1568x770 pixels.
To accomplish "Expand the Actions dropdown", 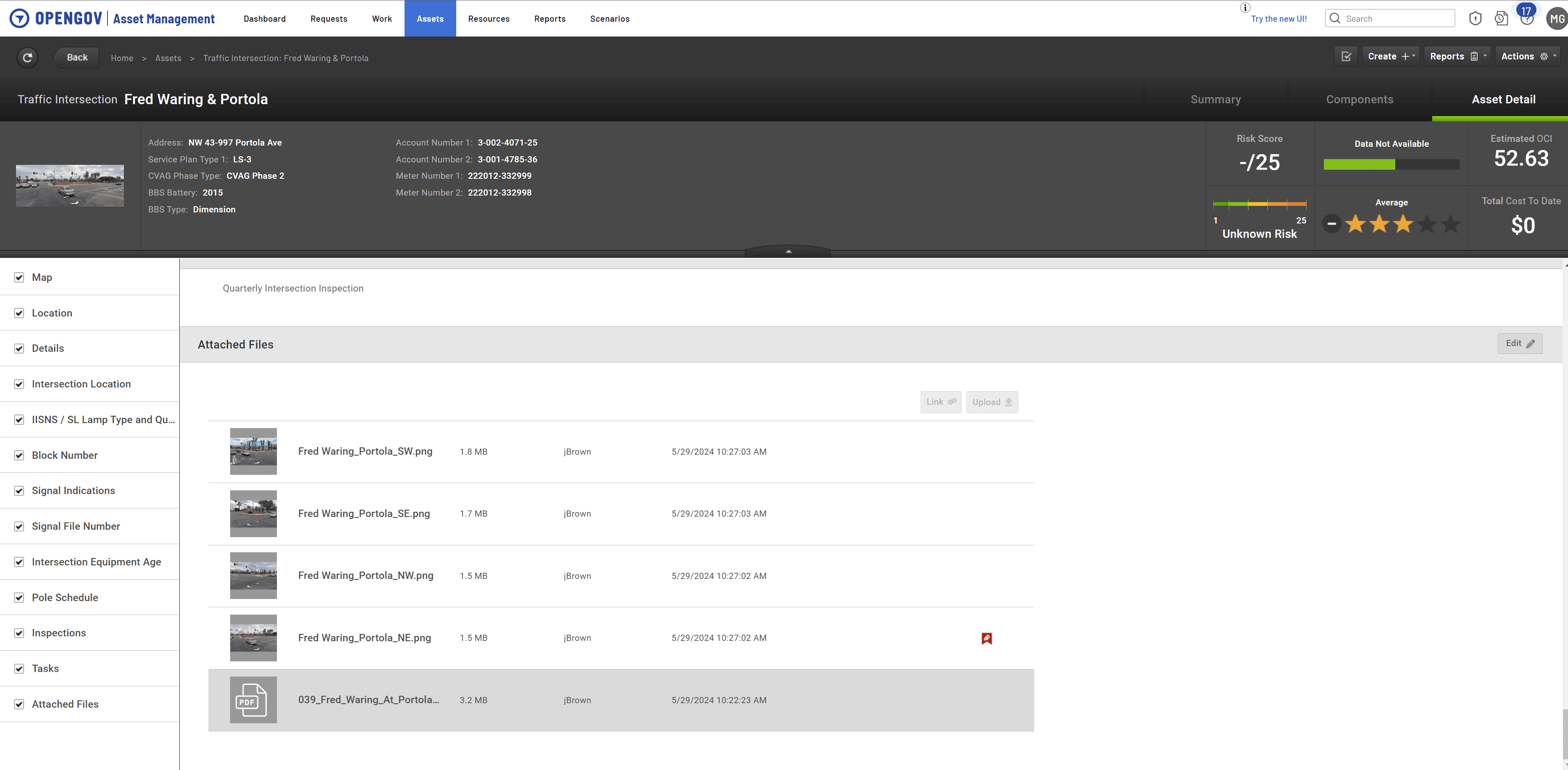I will [1528, 57].
